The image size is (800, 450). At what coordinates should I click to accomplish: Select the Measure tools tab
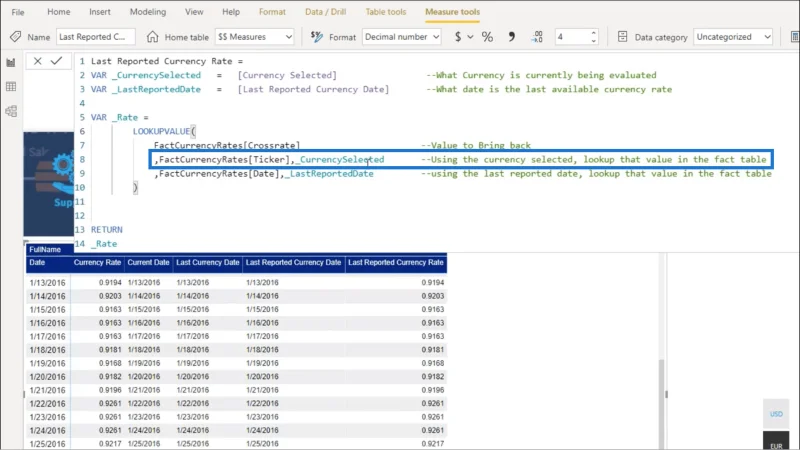tap(452, 12)
